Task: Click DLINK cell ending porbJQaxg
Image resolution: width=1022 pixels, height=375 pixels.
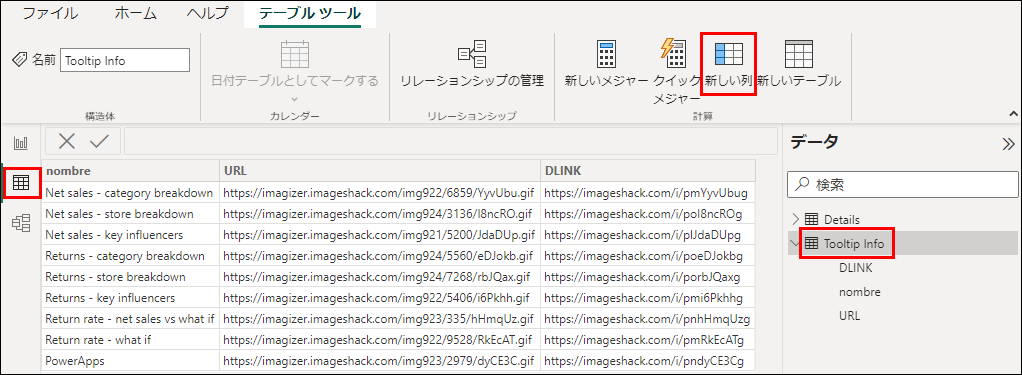Action: (648, 277)
